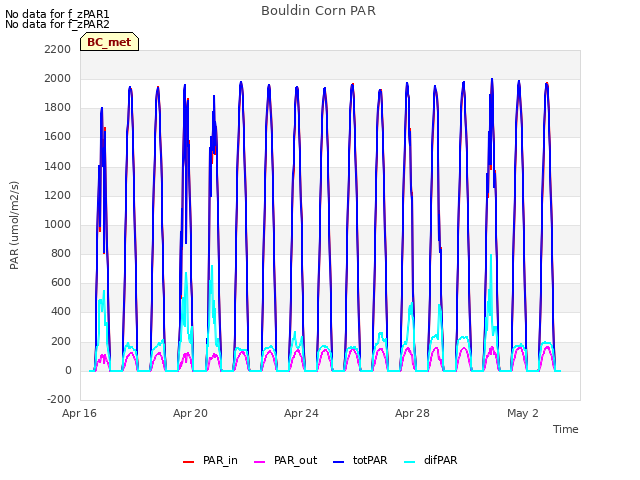Click the -200 y-axis tick label

click(x=59, y=399)
